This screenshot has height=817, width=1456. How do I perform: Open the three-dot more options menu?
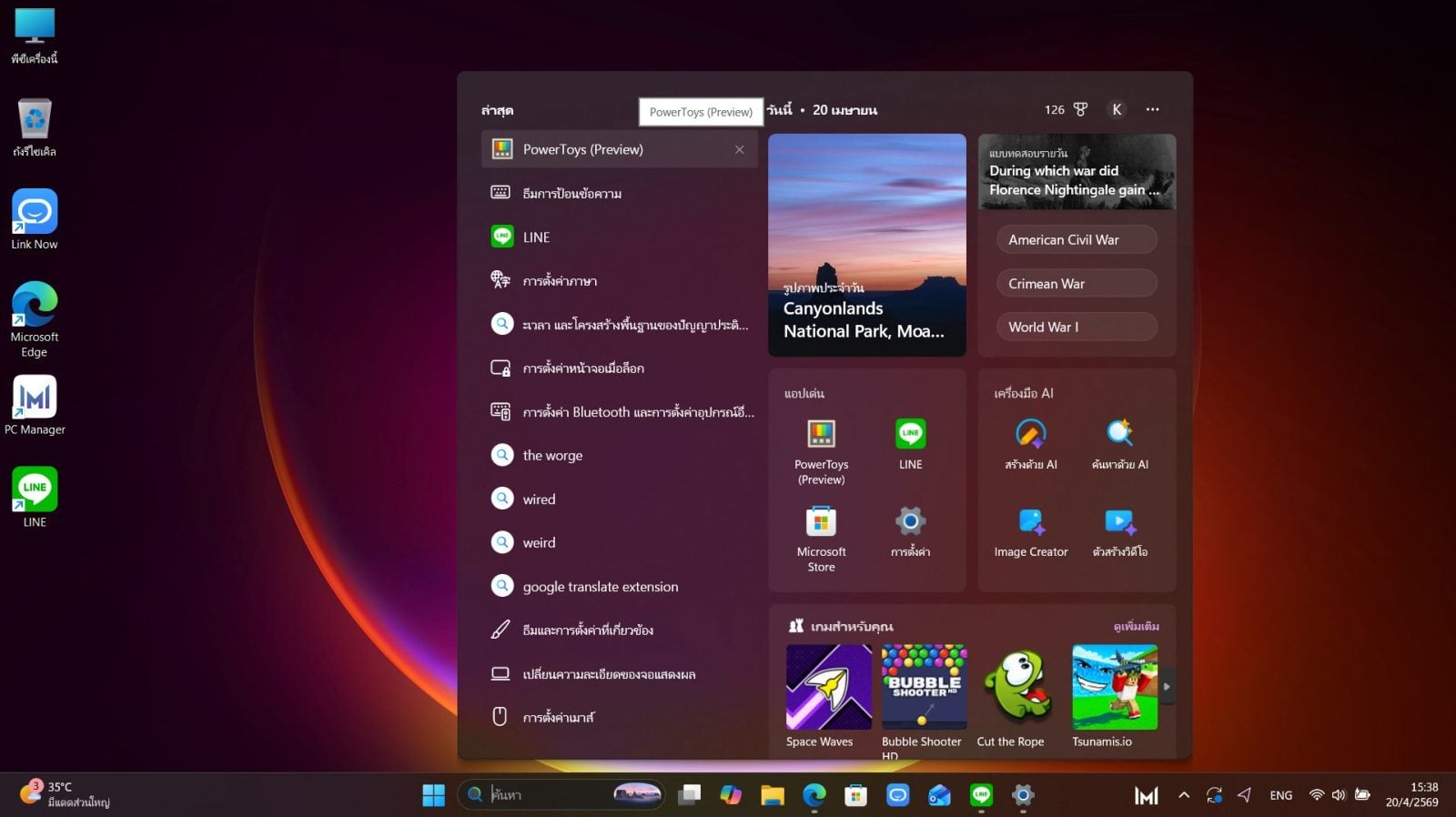(x=1152, y=109)
